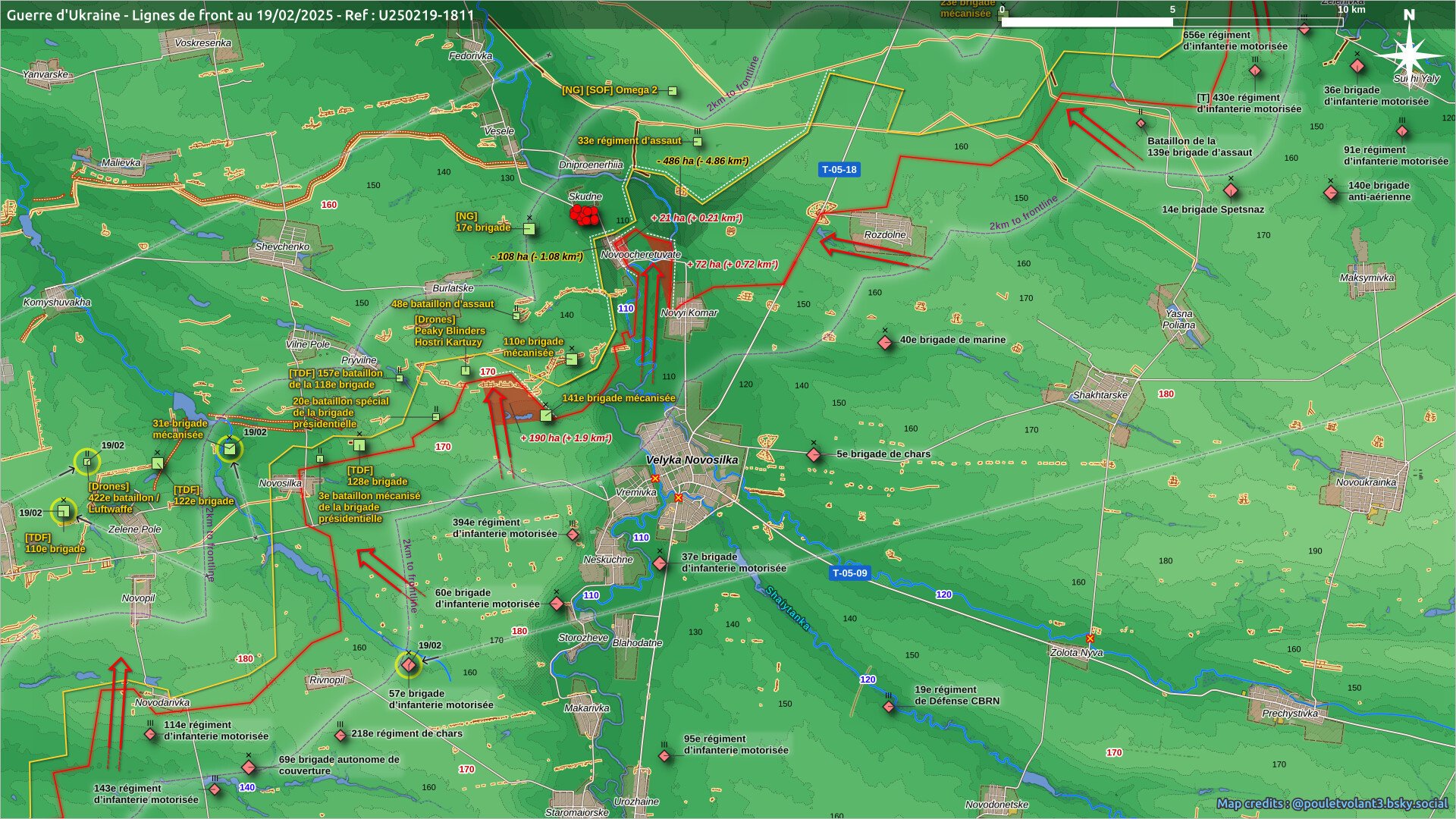Image resolution: width=1456 pixels, height=819 pixels.
Task: Select the orange X marker at Zolota Nyva
Action: [1090, 639]
